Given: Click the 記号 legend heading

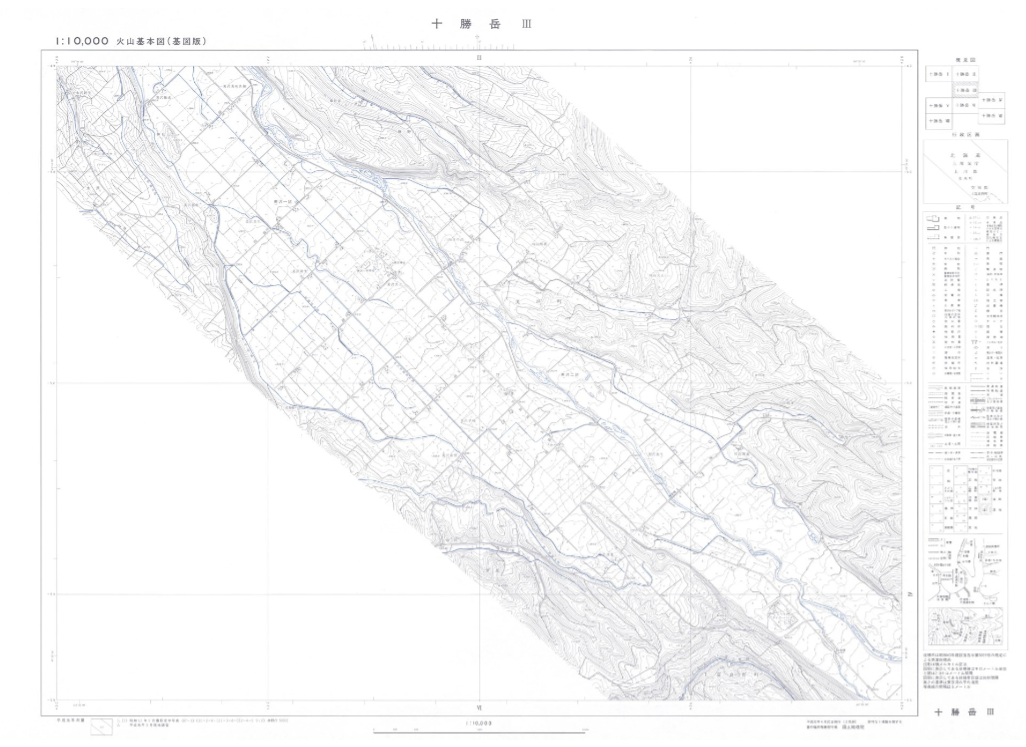Looking at the screenshot, I should click(965, 207).
